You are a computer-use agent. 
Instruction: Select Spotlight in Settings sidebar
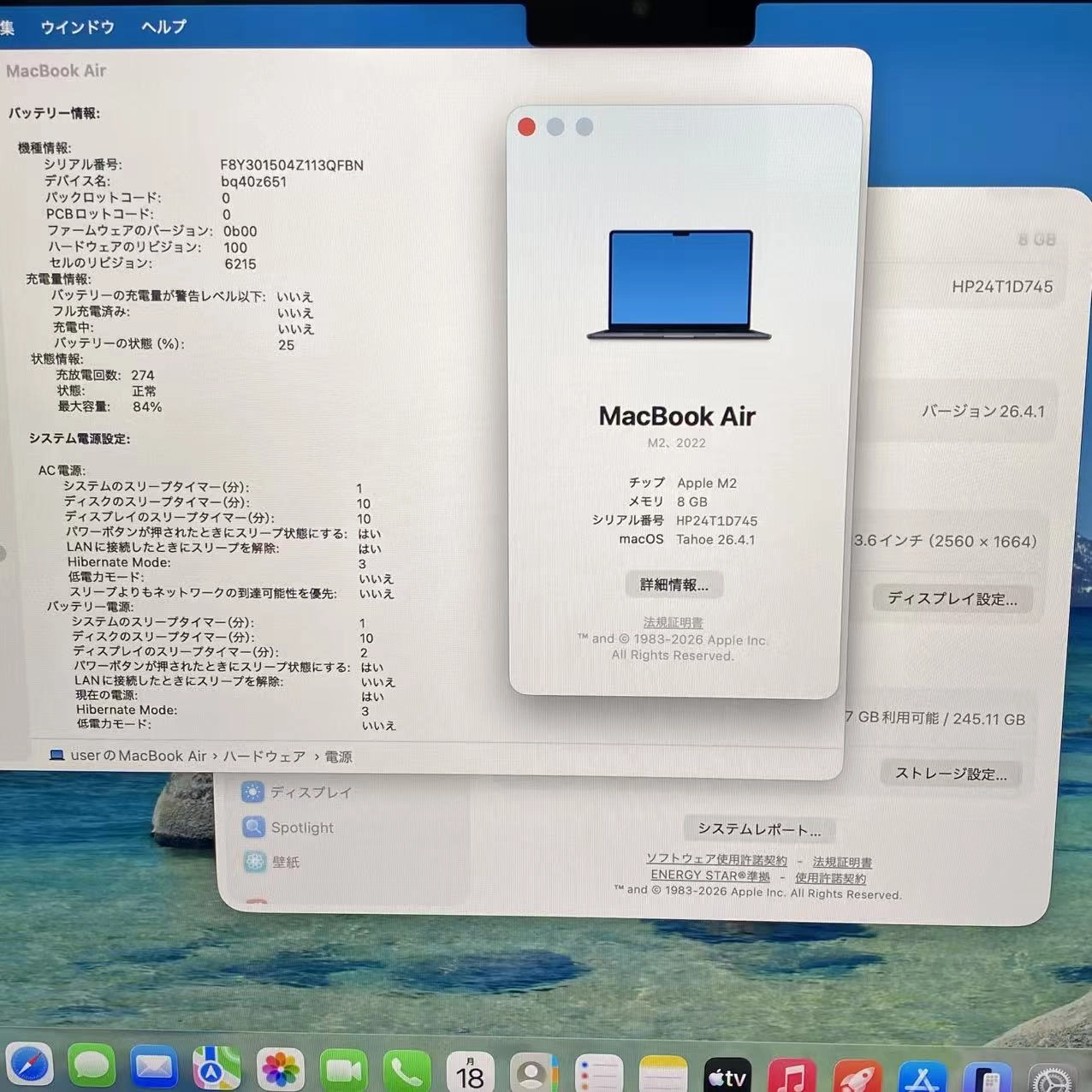tap(288, 828)
